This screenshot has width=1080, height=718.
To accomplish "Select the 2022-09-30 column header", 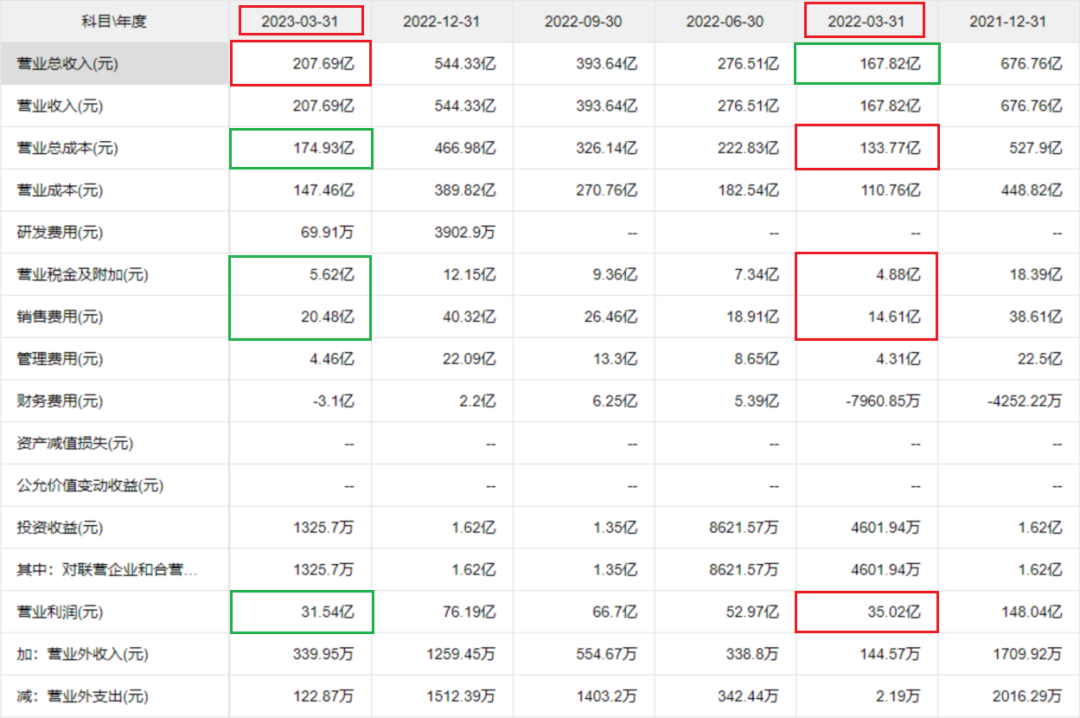I will tap(583, 21).
